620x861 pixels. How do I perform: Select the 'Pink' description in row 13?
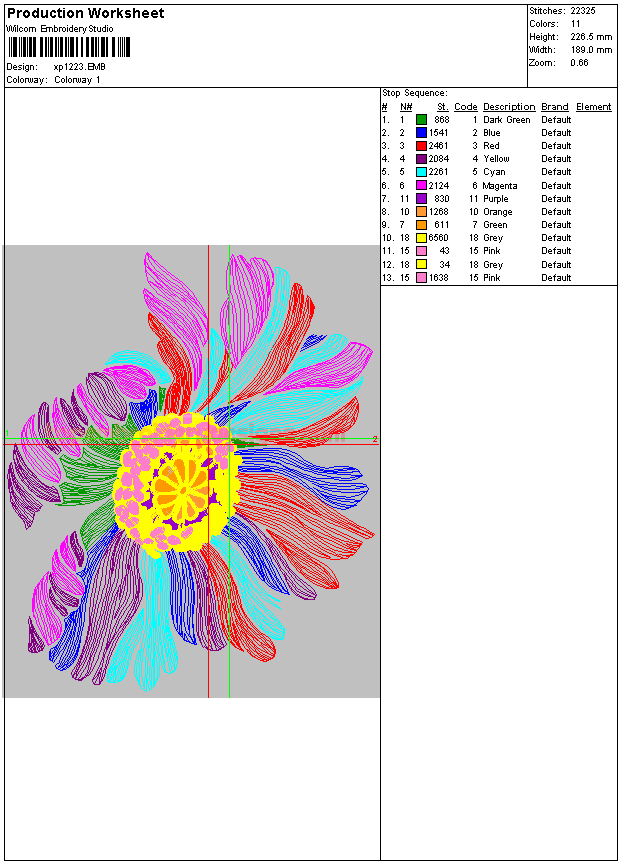[491, 278]
